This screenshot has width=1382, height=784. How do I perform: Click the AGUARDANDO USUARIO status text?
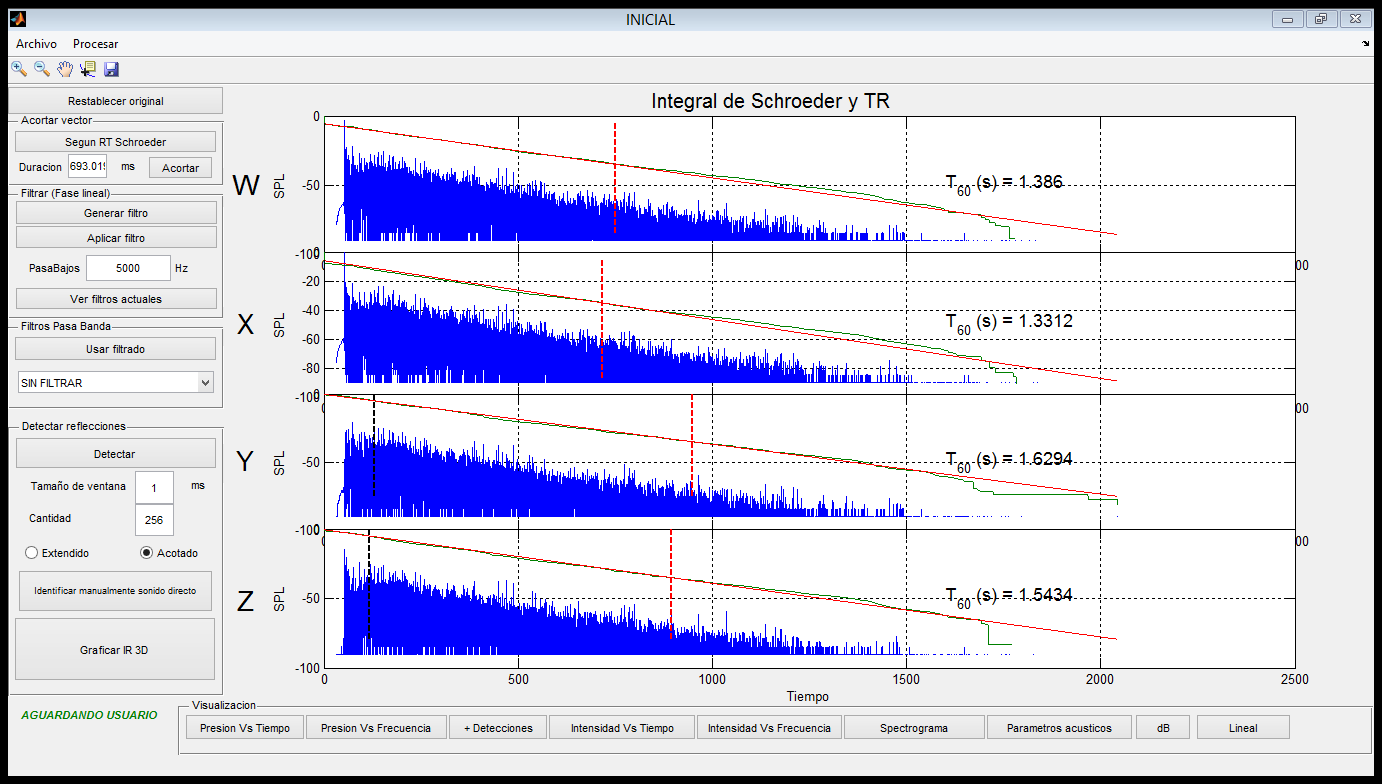89,715
